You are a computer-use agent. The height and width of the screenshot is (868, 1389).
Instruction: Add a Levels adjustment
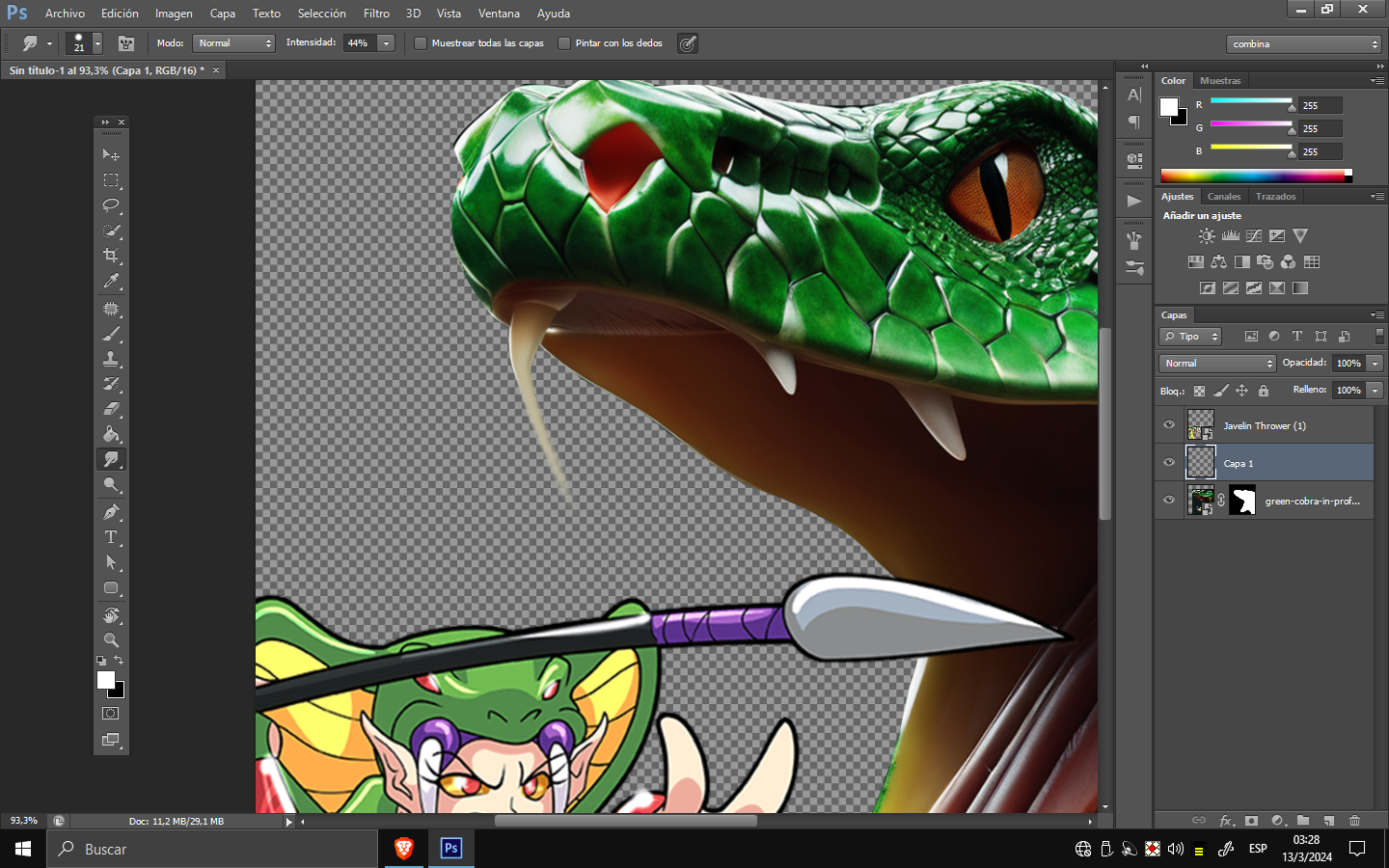pyautogui.click(x=1230, y=235)
